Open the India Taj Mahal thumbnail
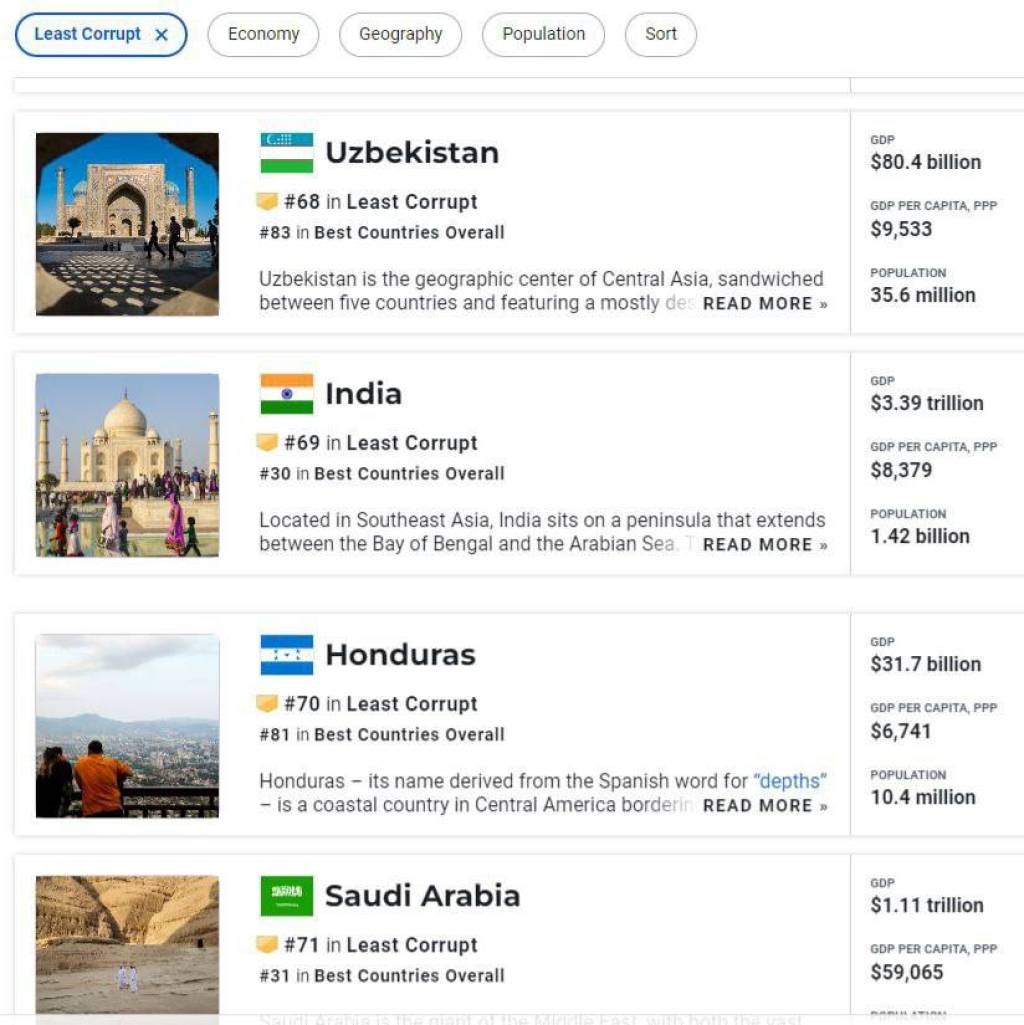The image size is (1024, 1025). pos(127,465)
